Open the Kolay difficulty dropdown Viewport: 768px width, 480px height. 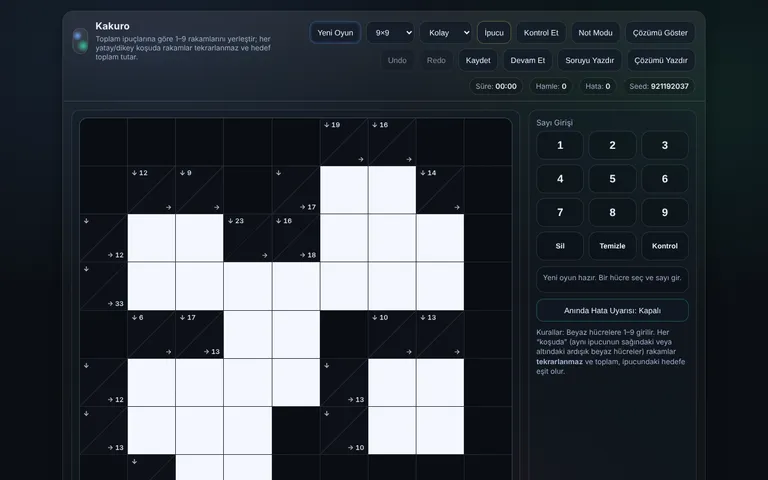point(445,33)
